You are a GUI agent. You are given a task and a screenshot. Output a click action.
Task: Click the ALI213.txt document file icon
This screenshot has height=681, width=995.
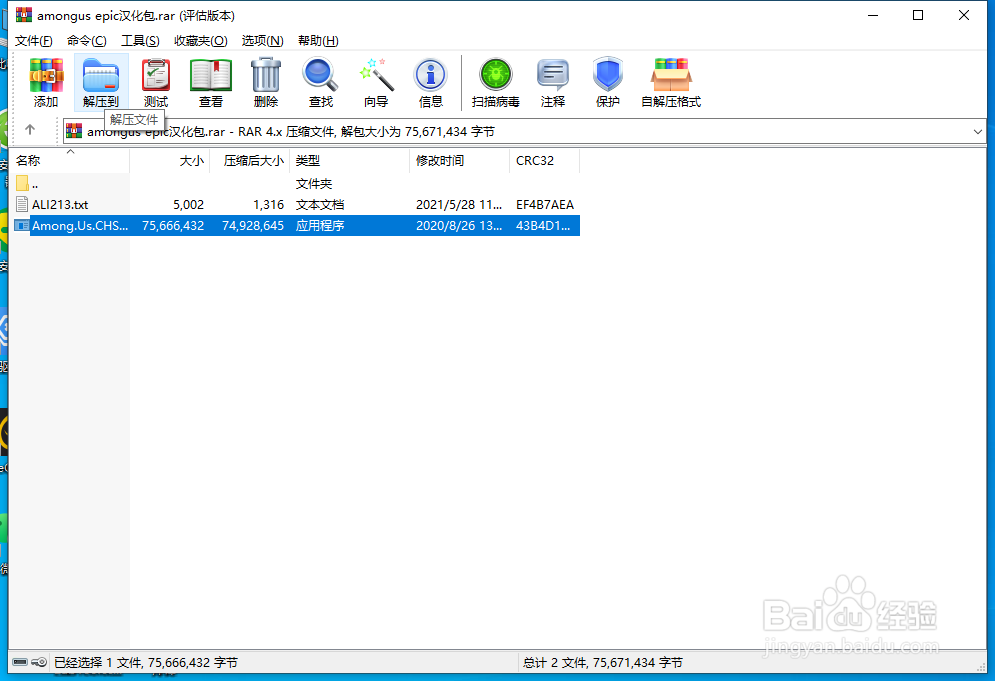[x=22, y=204]
